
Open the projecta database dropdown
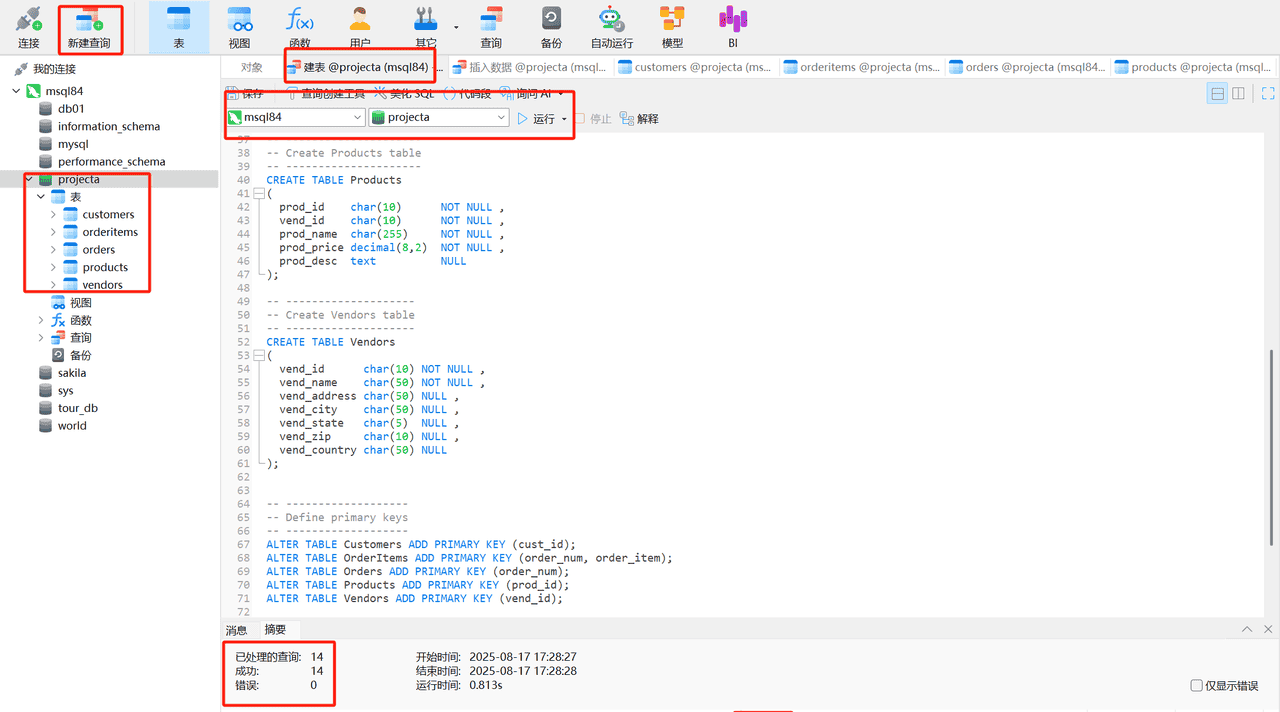(x=439, y=118)
